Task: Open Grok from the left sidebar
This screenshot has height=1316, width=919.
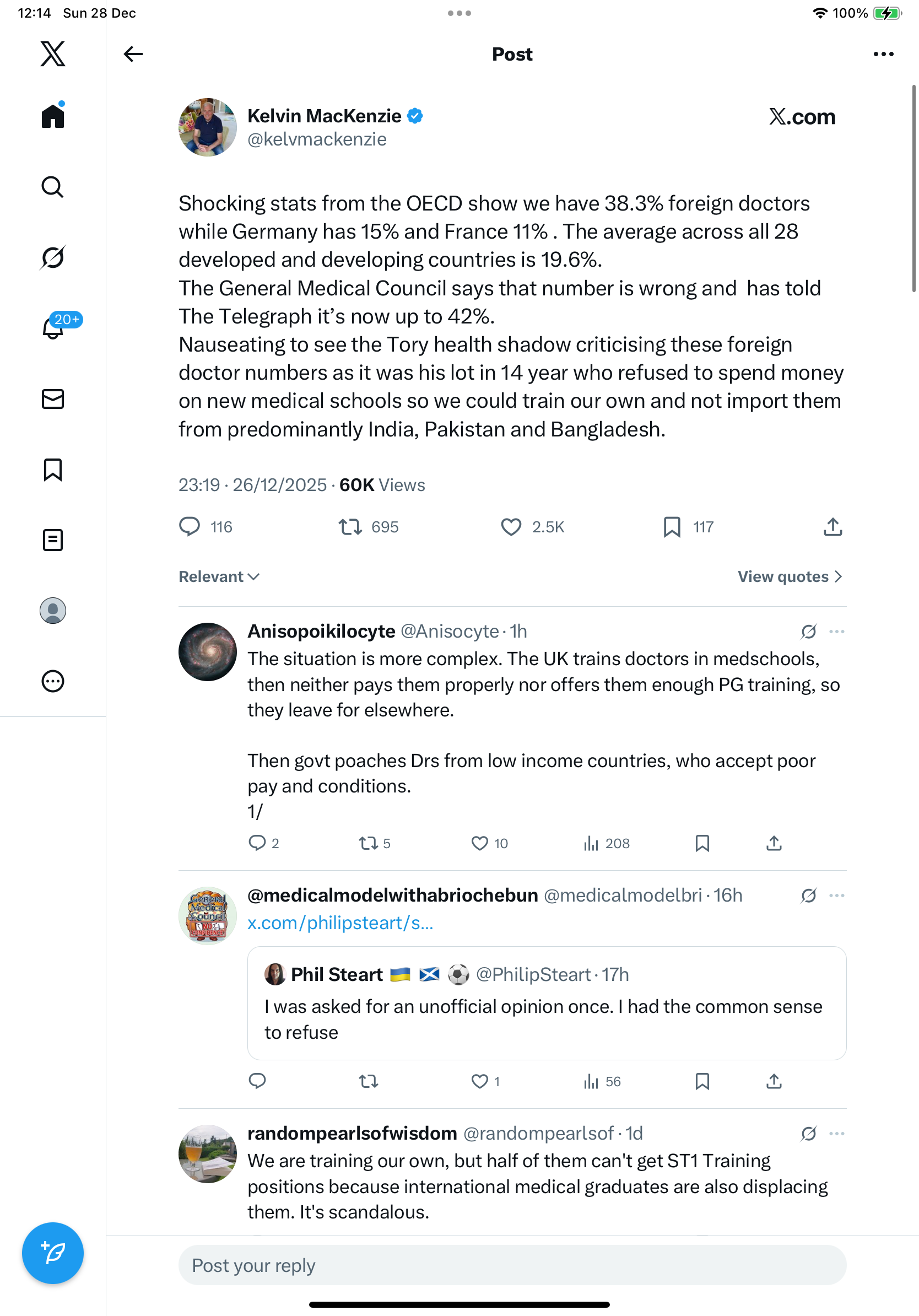Action: [x=53, y=257]
